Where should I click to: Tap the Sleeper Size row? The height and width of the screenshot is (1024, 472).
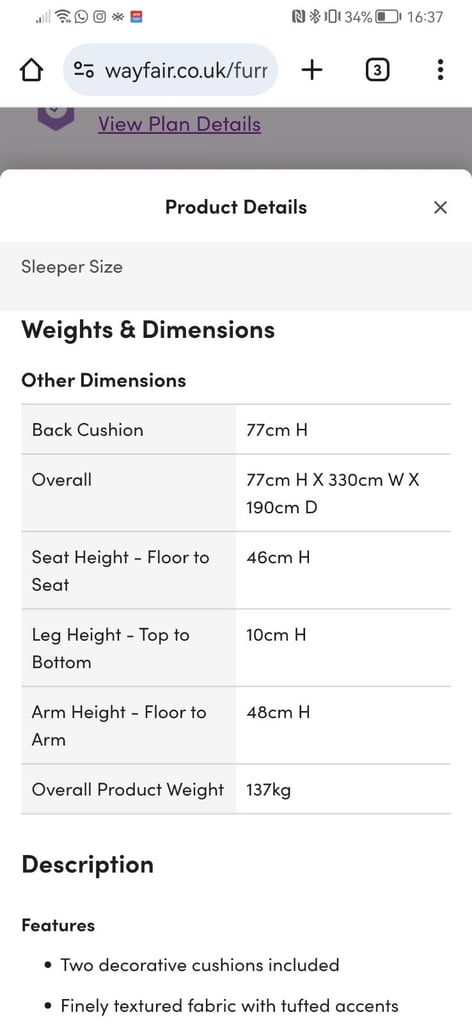click(236, 267)
